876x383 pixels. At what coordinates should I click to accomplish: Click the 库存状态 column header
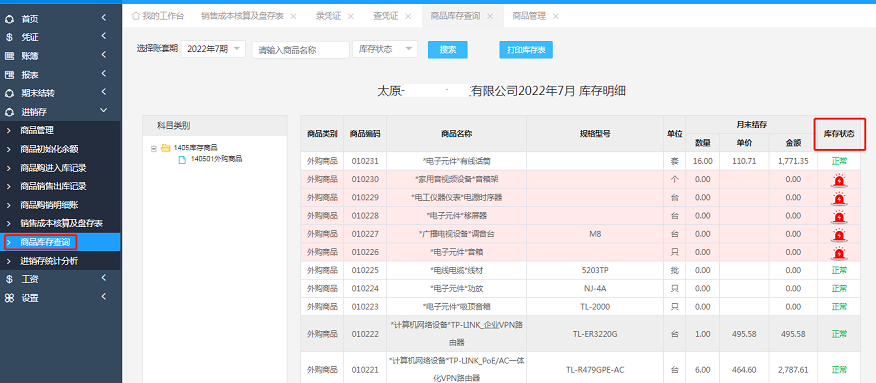pos(839,134)
